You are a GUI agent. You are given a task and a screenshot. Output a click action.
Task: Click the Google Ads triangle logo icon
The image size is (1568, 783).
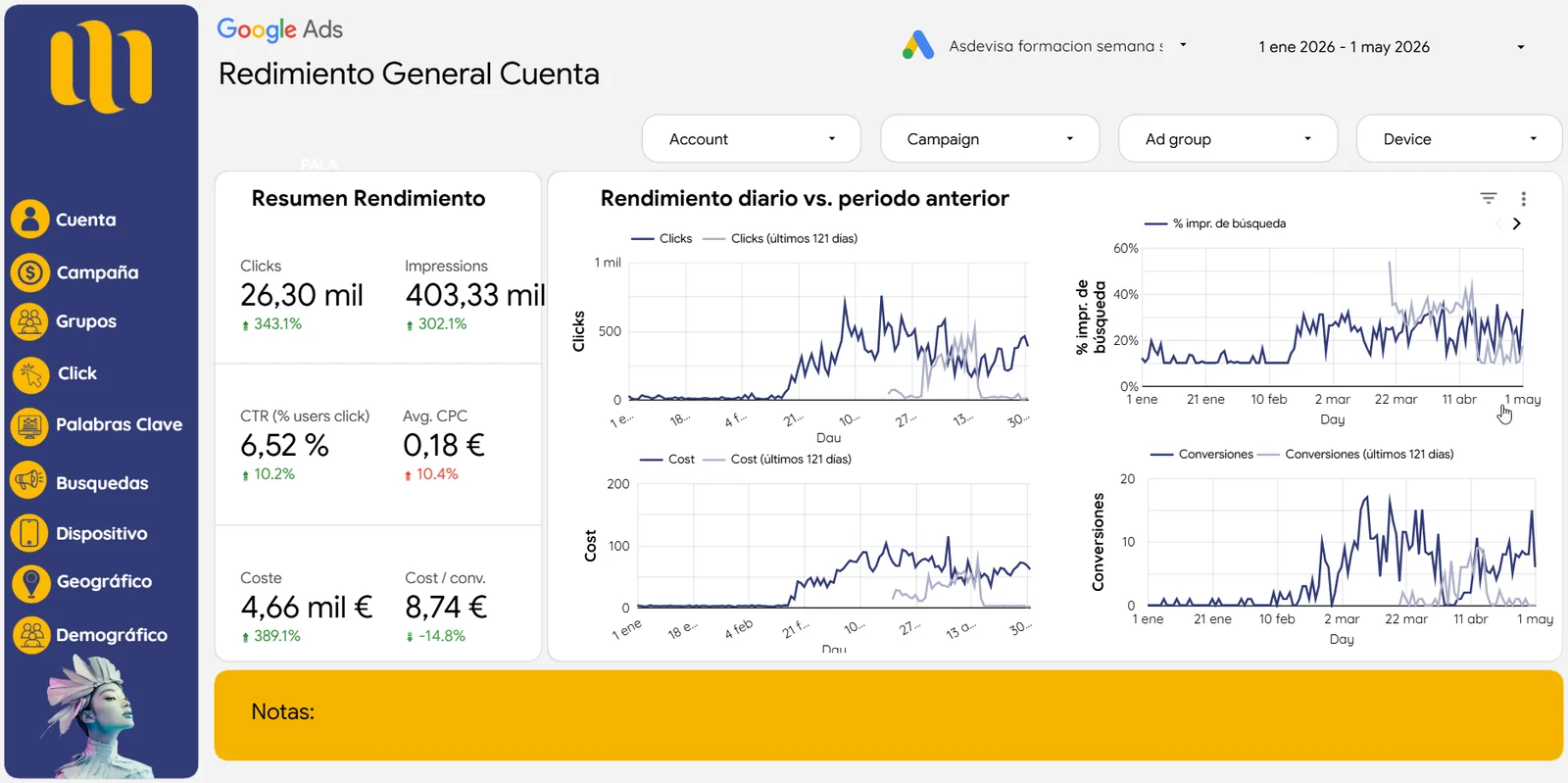click(x=918, y=45)
